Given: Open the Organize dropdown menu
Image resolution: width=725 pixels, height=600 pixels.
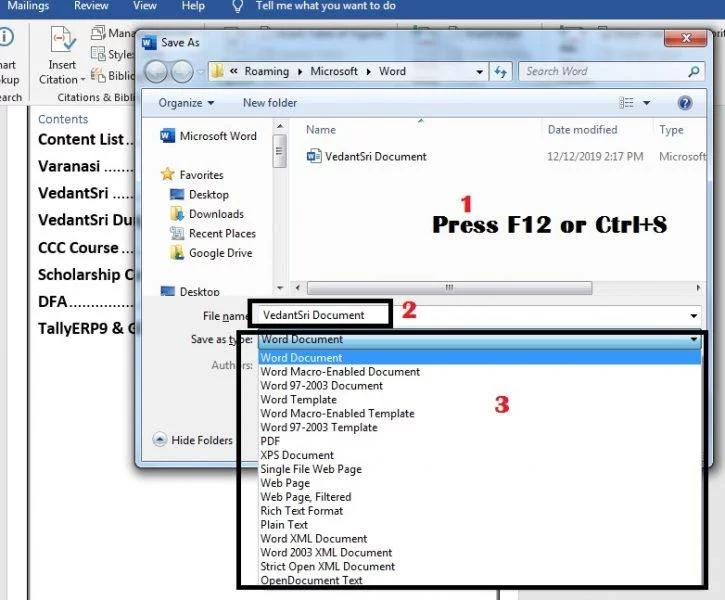Looking at the screenshot, I should point(186,103).
